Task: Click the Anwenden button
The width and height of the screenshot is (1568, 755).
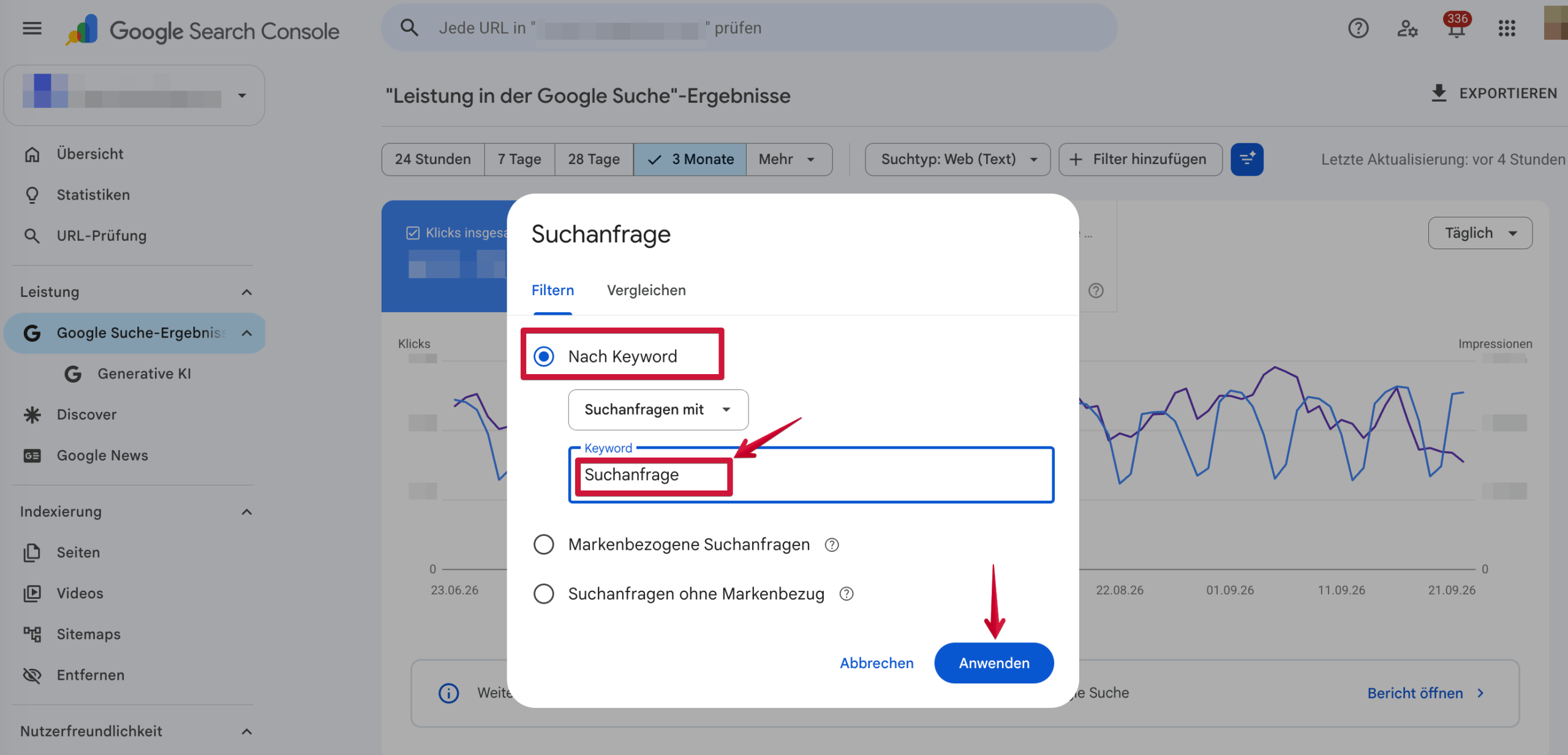Action: point(994,663)
